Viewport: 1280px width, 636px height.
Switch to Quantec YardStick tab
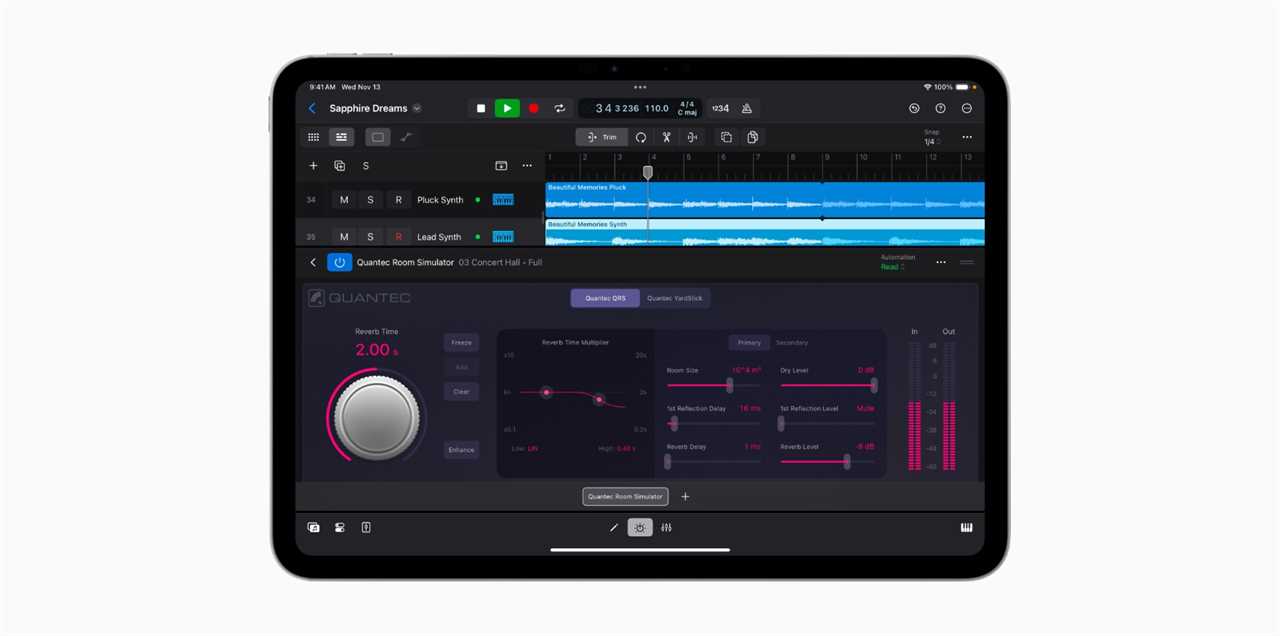[674, 298]
